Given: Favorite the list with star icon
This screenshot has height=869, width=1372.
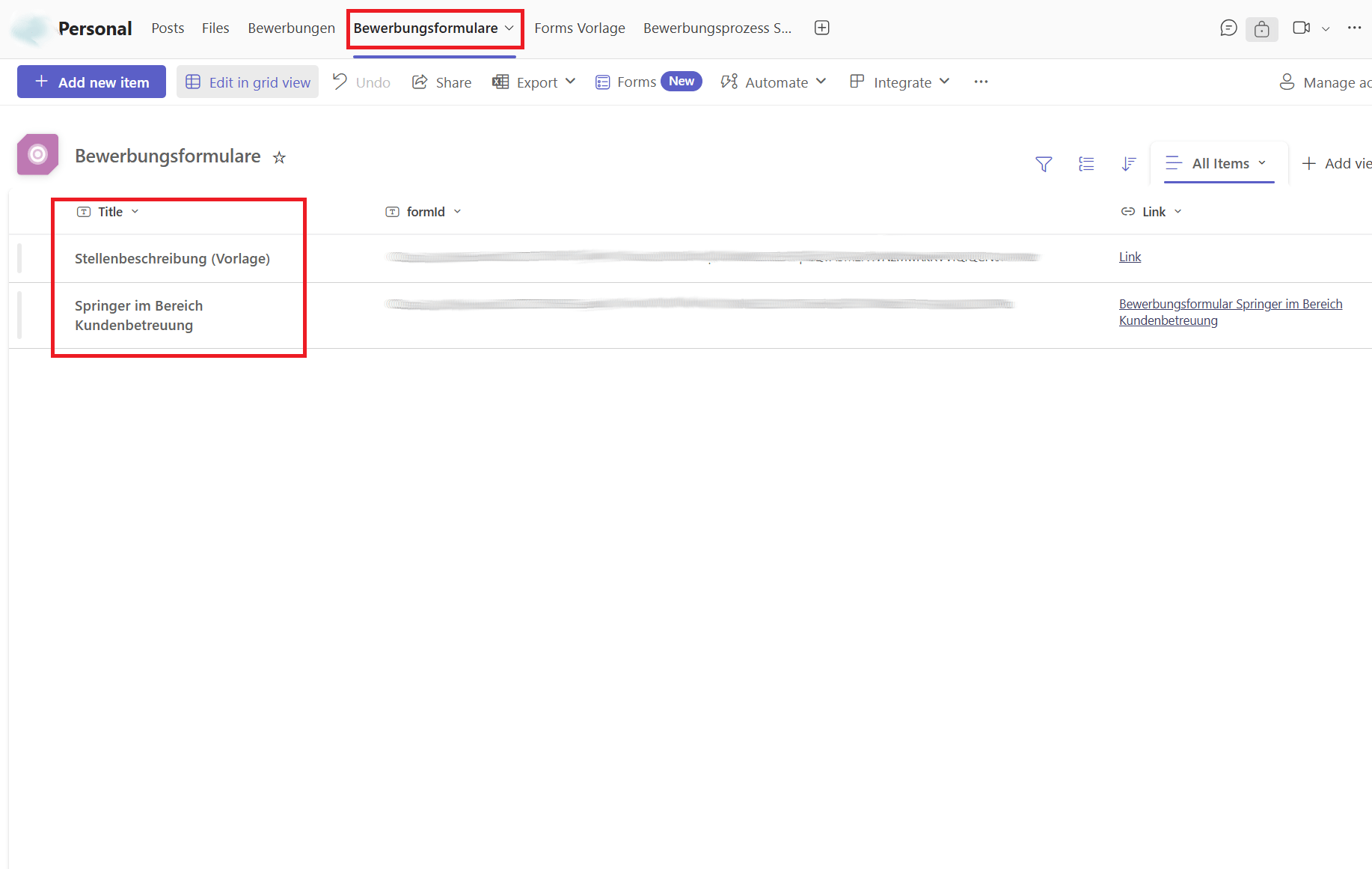Looking at the screenshot, I should [x=279, y=157].
